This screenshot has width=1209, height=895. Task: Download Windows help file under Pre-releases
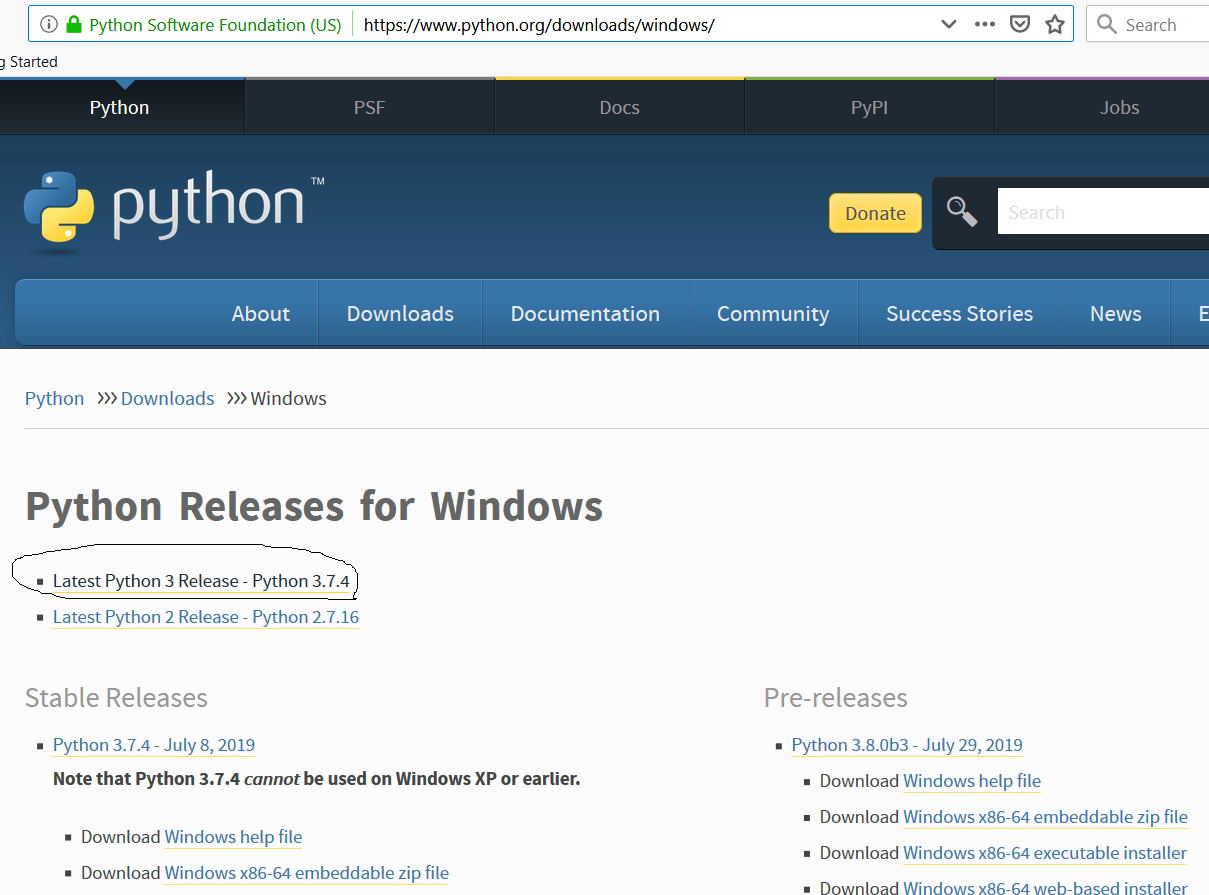point(972,781)
